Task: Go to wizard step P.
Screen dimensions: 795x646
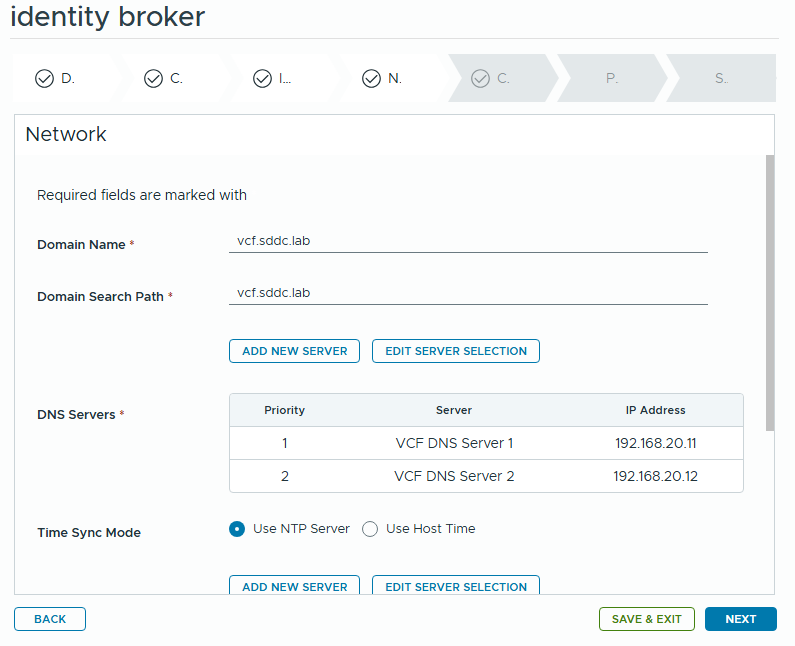Action: 611,78
